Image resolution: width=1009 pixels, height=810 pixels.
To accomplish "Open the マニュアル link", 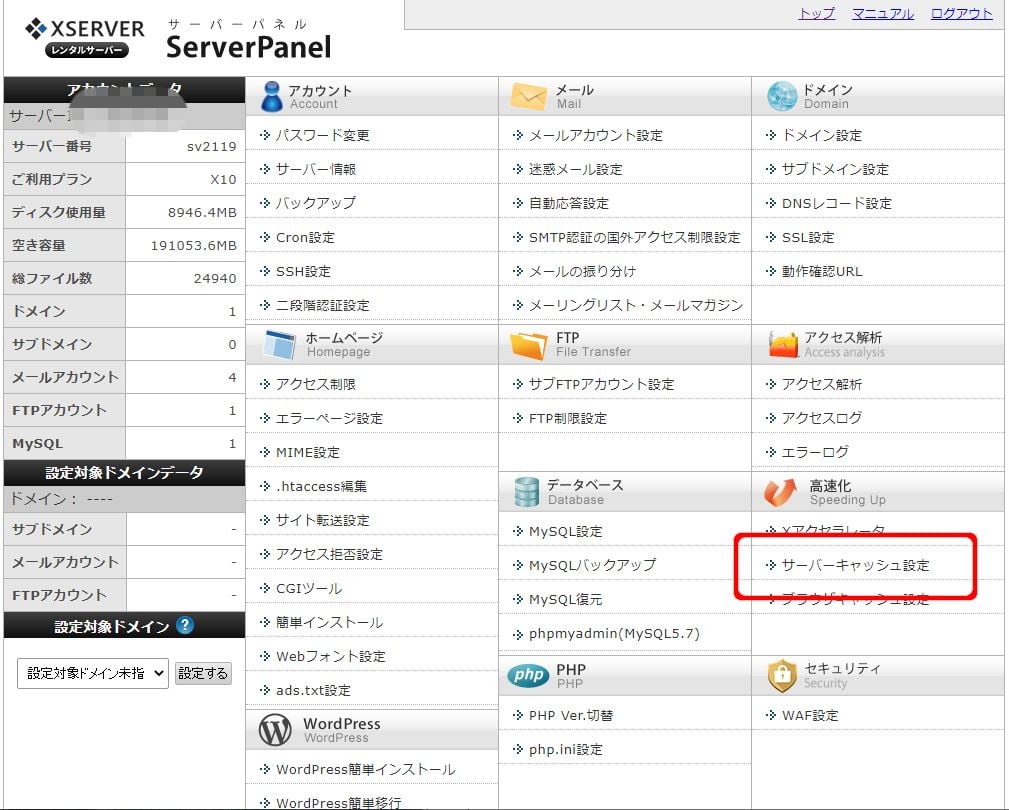I will [883, 14].
